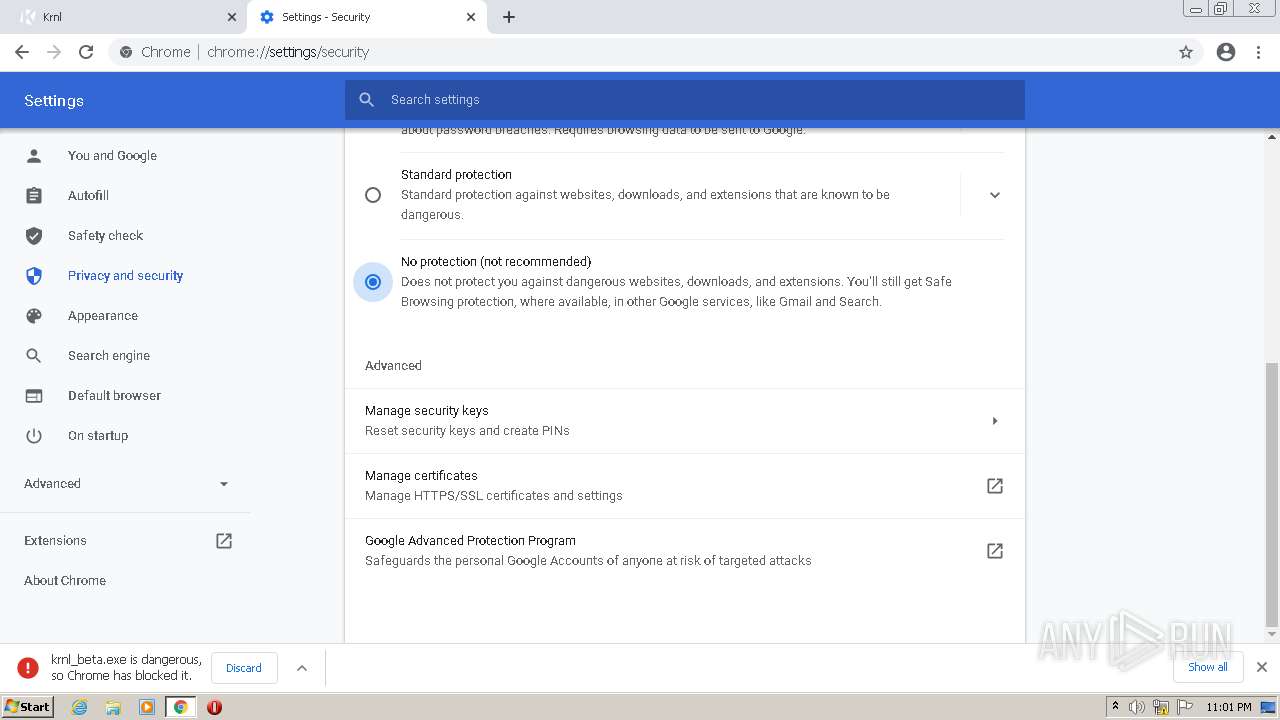
Task: Click the volume speaker tray icon
Action: click(x=1137, y=707)
